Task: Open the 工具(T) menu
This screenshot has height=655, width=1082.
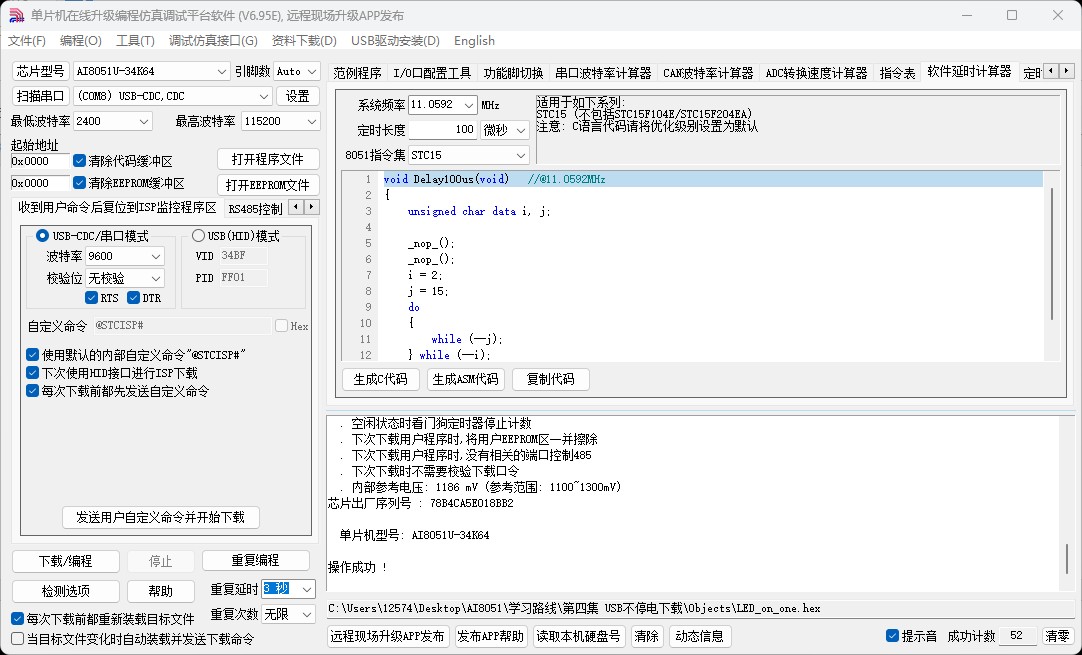Action: pos(135,41)
